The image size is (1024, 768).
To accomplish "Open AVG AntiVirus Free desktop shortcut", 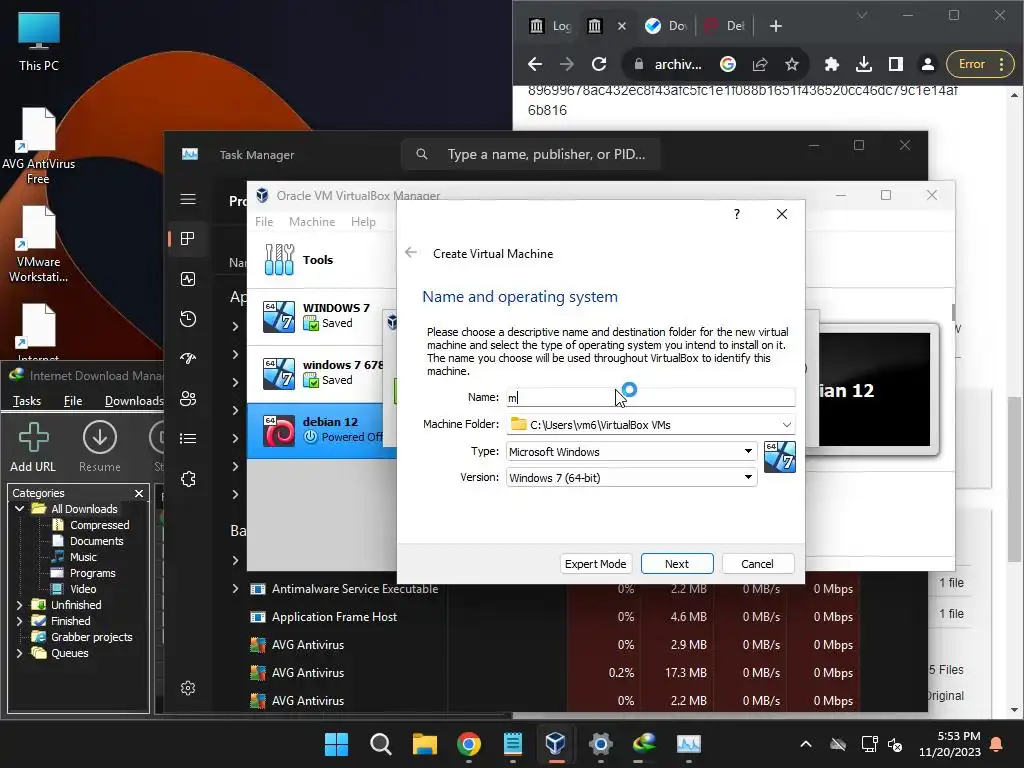I will pos(39,146).
